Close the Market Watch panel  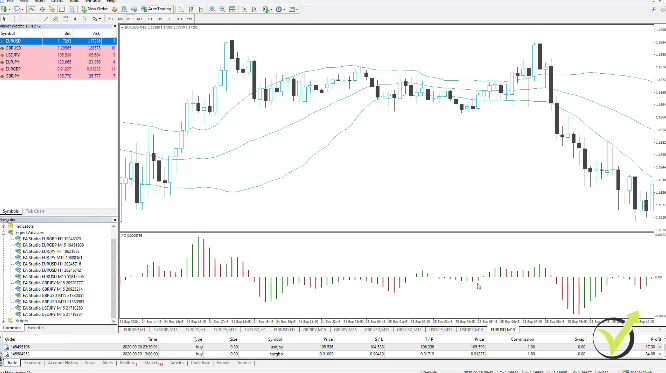coord(114,26)
